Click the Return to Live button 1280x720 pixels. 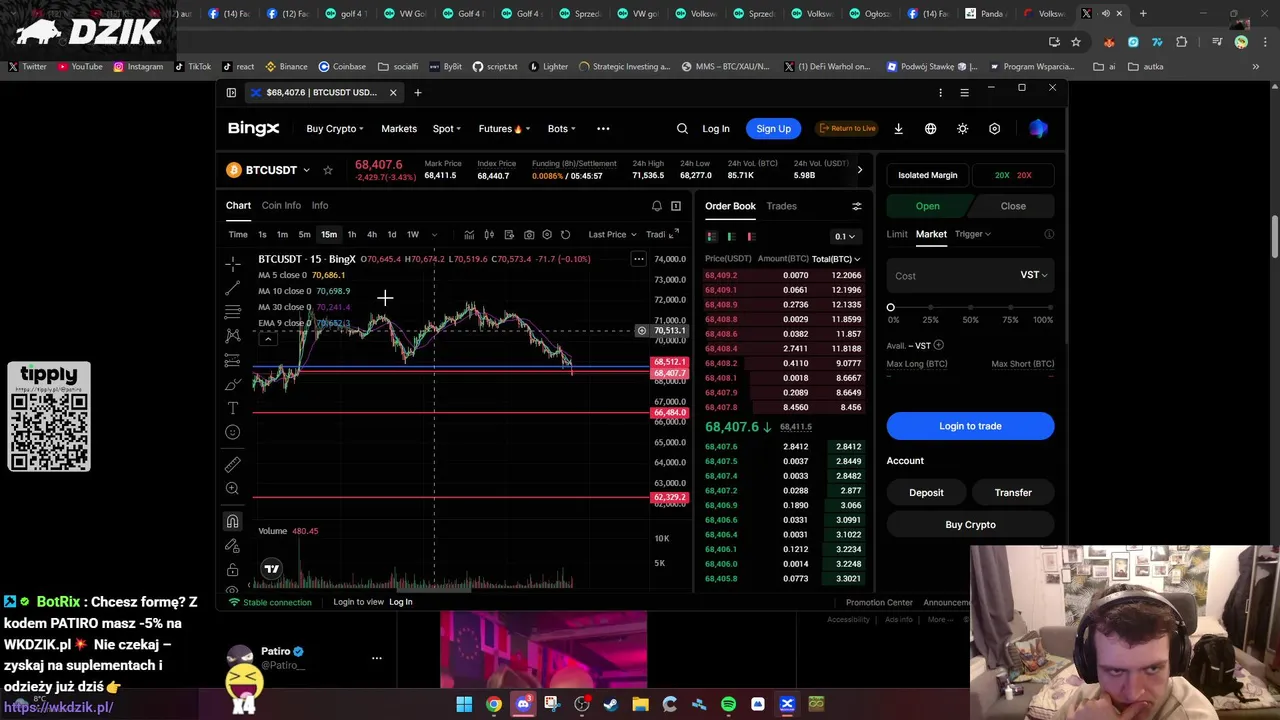coord(847,128)
